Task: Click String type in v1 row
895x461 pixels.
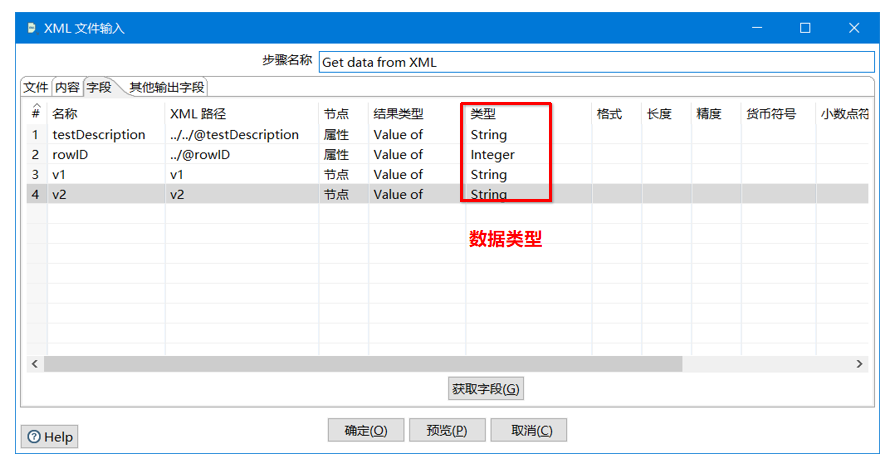Action: (529, 175)
